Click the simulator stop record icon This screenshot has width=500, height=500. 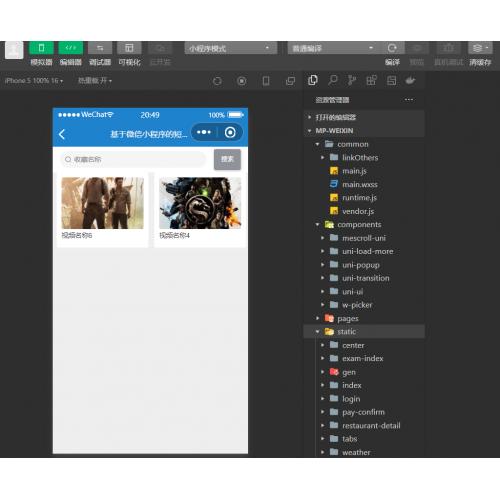tap(242, 81)
